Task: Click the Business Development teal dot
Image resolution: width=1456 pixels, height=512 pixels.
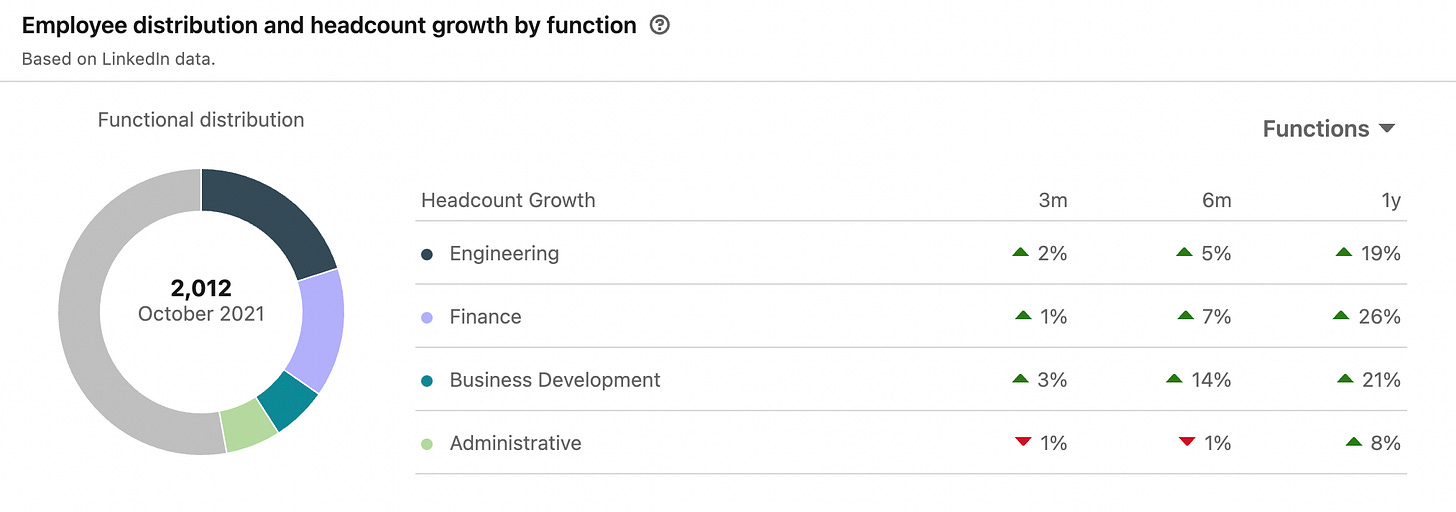Action: tap(427, 380)
